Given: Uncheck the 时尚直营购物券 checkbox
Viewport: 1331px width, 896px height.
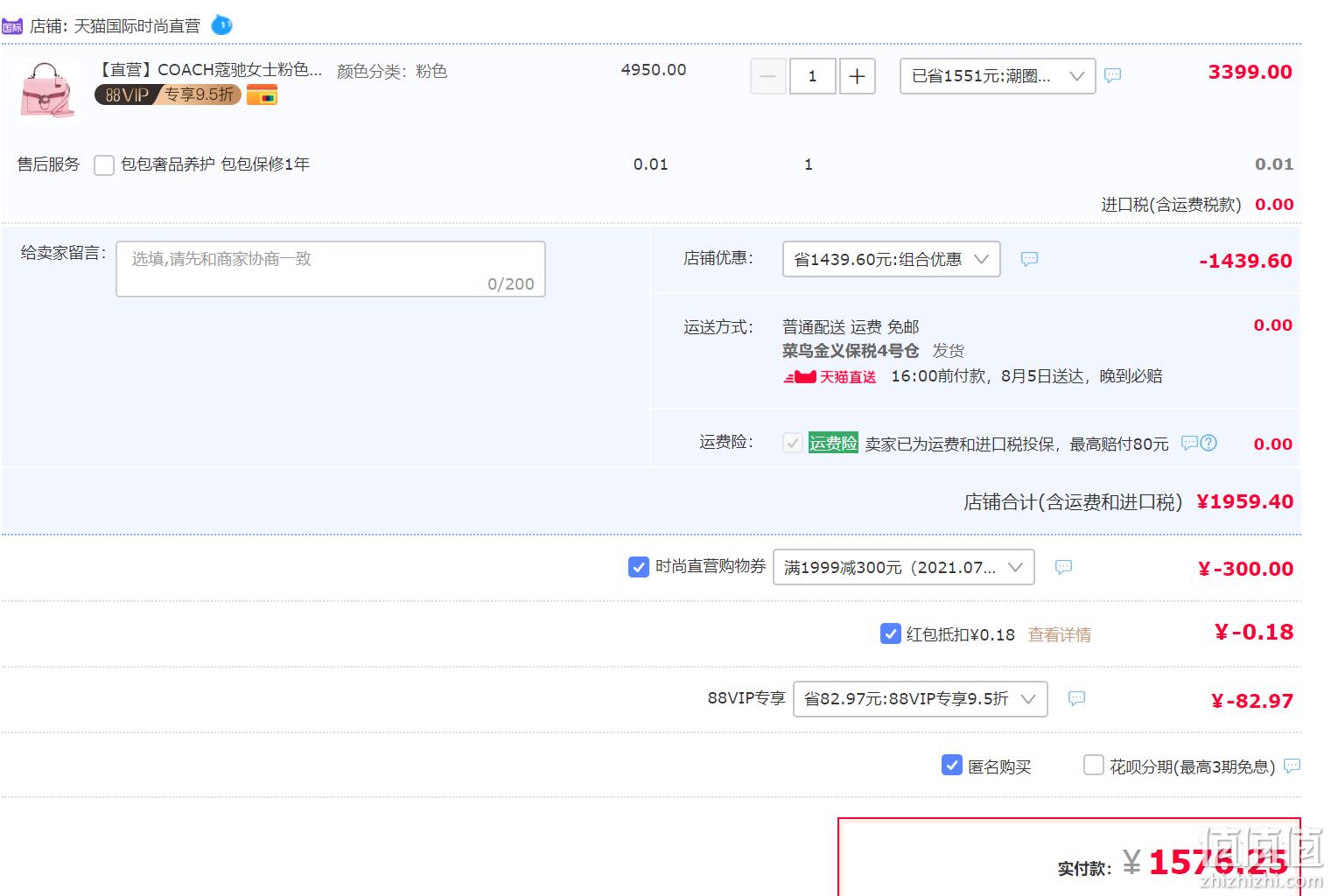Looking at the screenshot, I should coord(639,567).
